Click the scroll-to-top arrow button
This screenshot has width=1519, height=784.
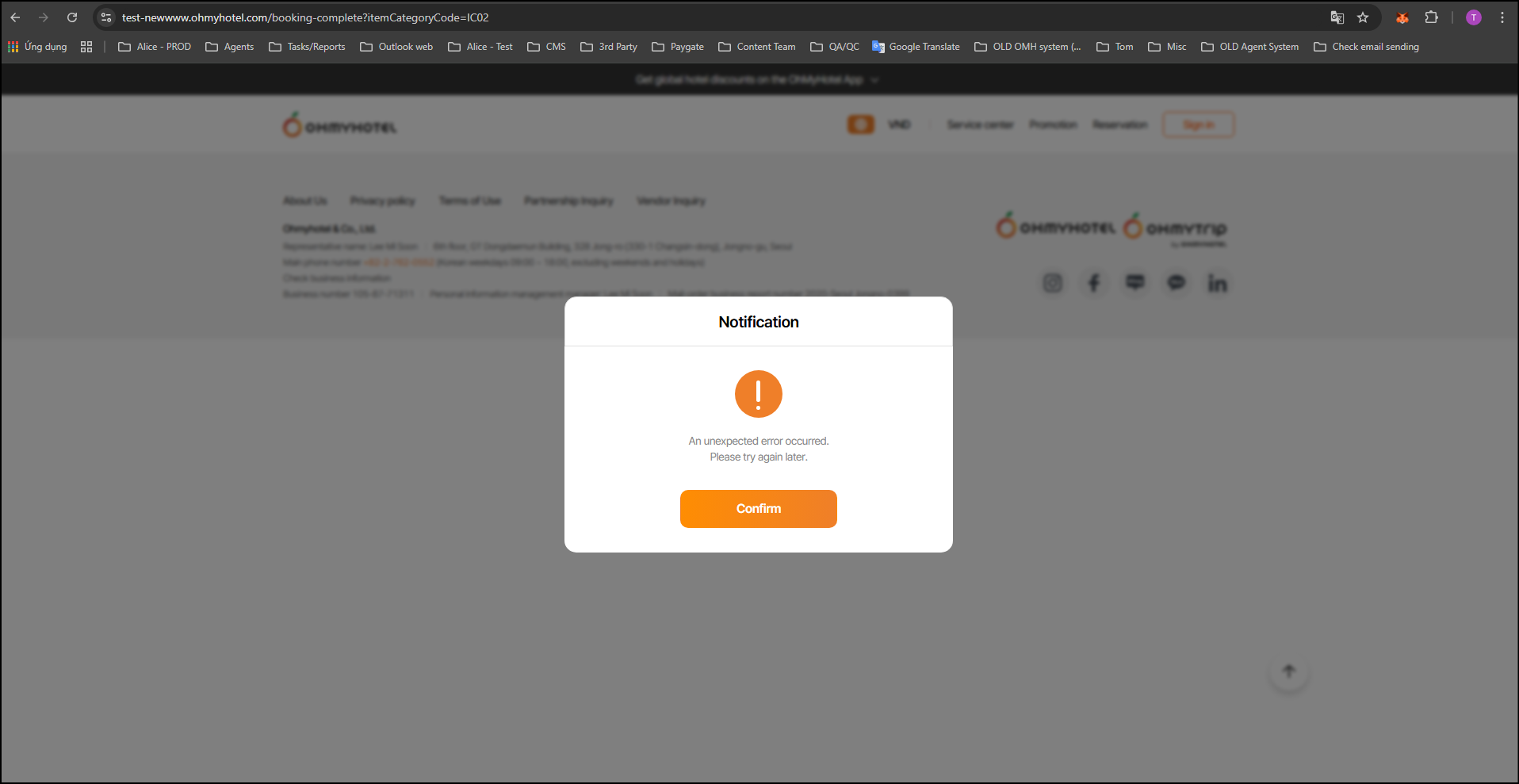point(1289,671)
